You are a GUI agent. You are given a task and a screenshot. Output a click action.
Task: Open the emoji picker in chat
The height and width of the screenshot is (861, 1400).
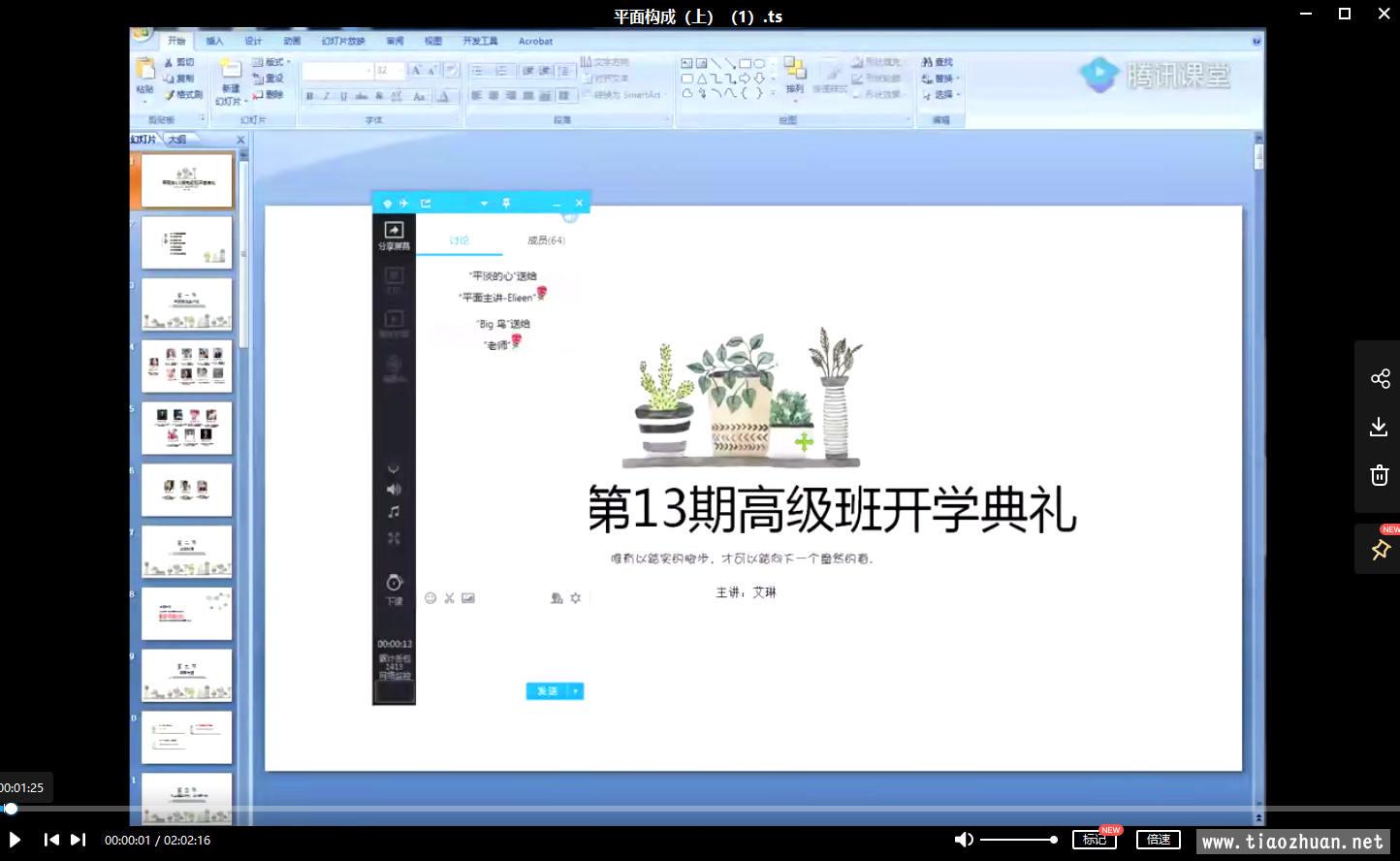pyautogui.click(x=430, y=598)
